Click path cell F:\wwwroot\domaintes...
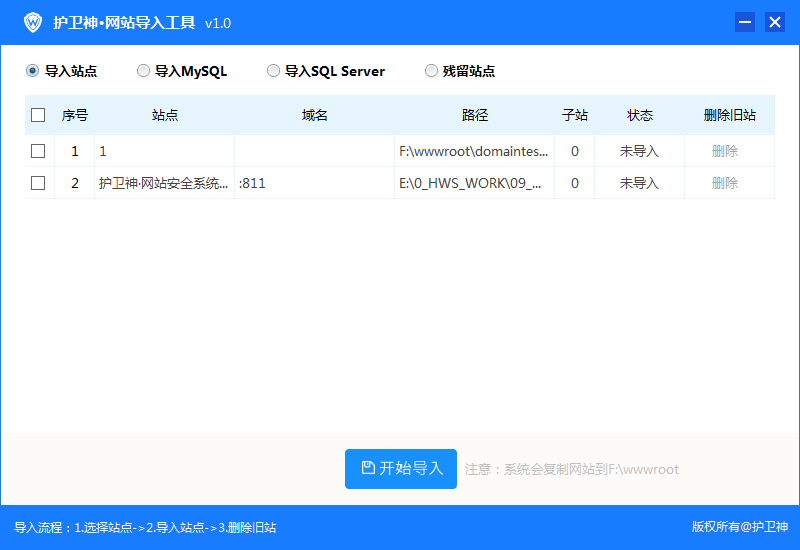 pos(473,151)
